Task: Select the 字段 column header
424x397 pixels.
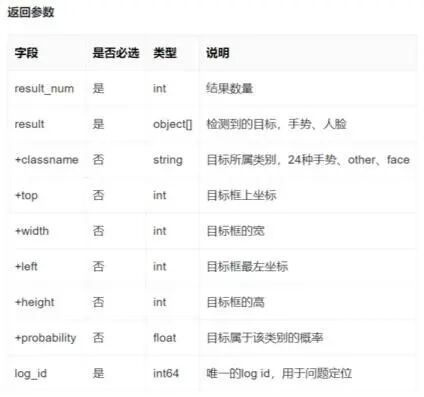Action: click(x=26, y=53)
